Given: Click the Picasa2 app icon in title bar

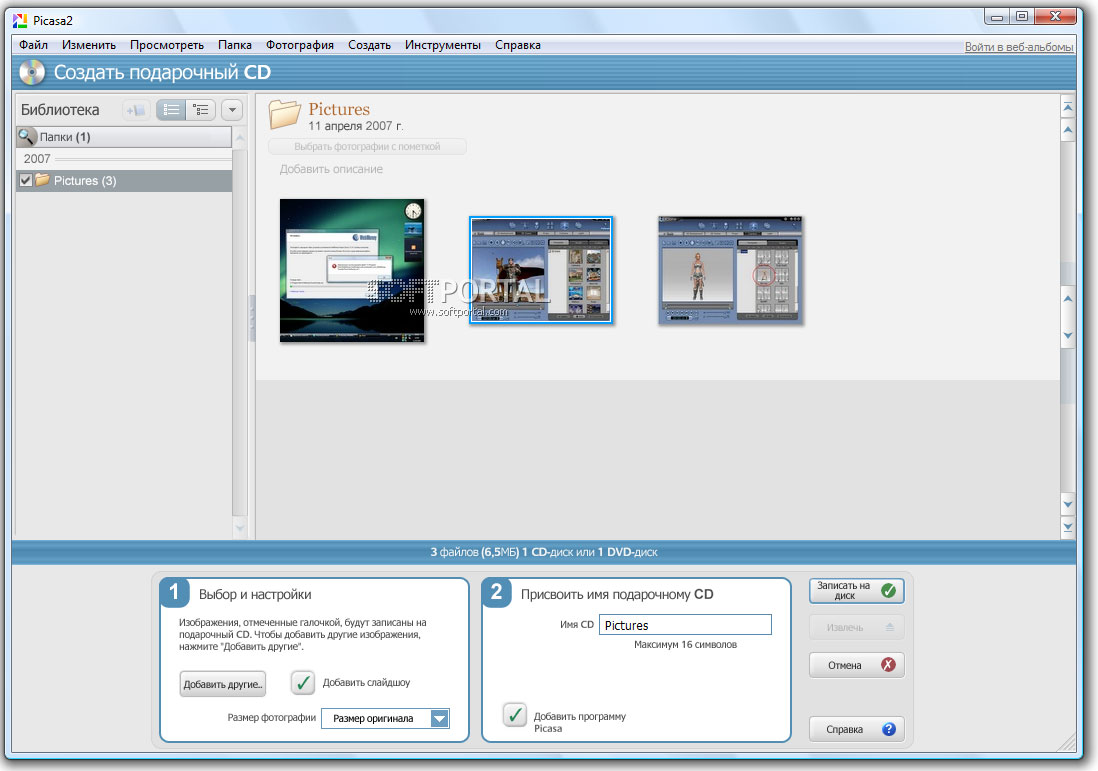Looking at the screenshot, I should 20,20.
